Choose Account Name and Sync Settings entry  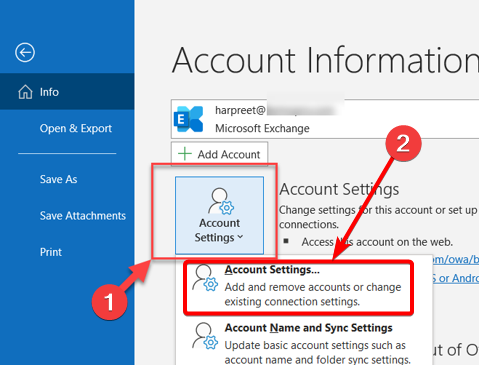pyautogui.click(x=304, y=343)
